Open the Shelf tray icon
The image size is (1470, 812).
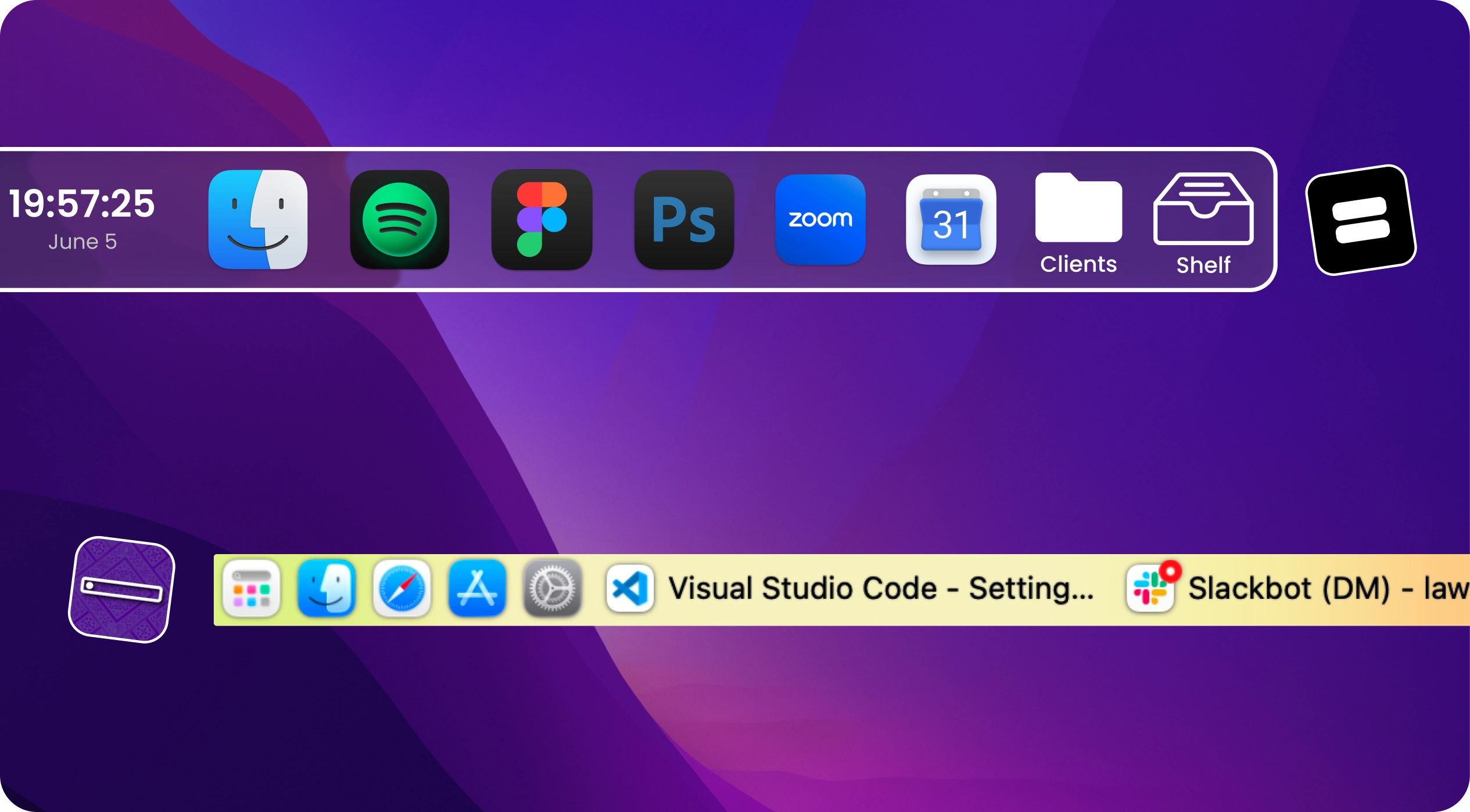coord(1203,209)
